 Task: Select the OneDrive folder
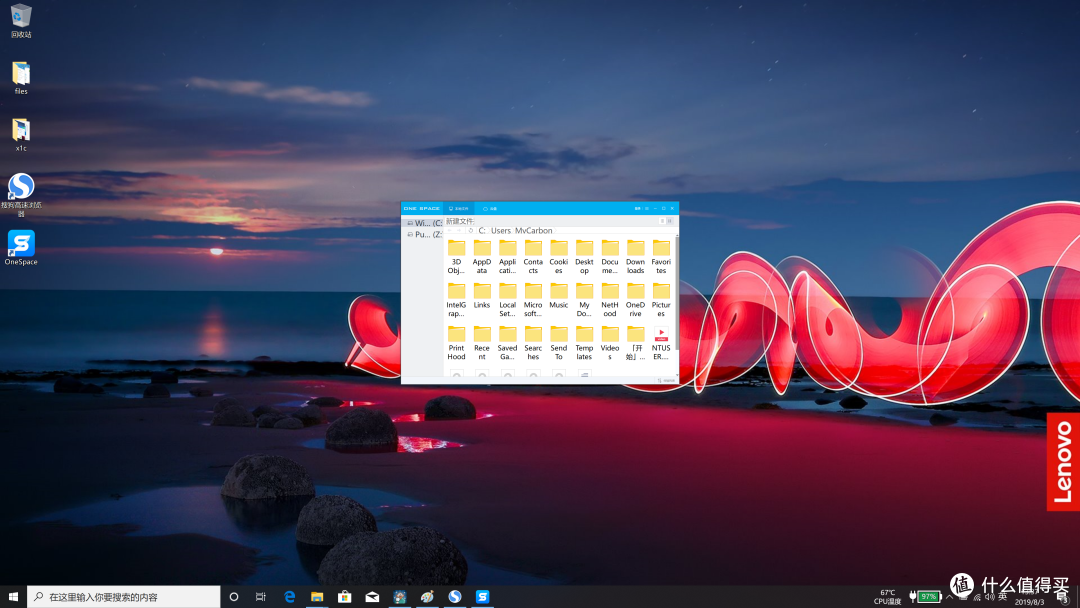635,300
